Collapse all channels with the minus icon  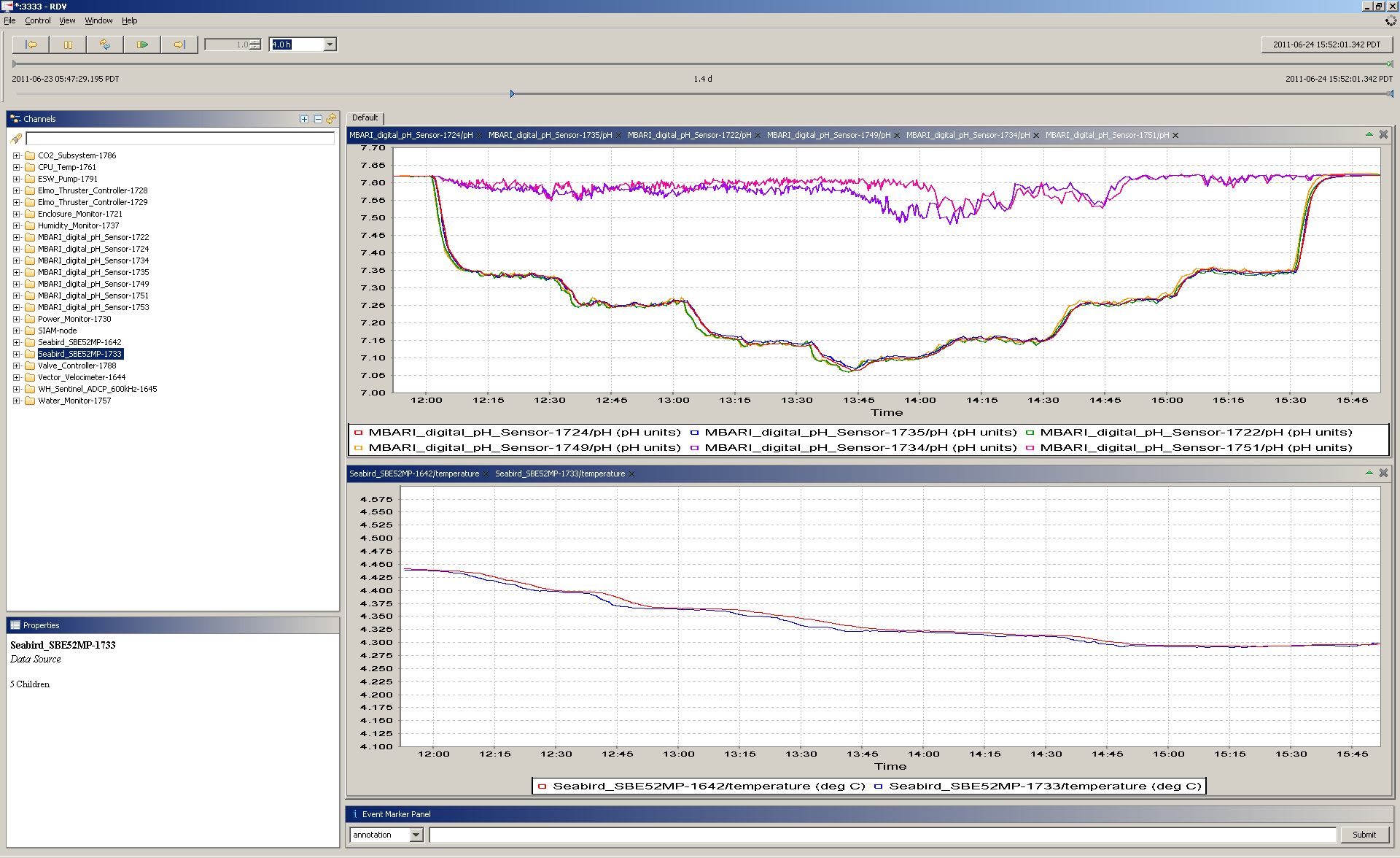pyautogui.click(x=318, y=119)
